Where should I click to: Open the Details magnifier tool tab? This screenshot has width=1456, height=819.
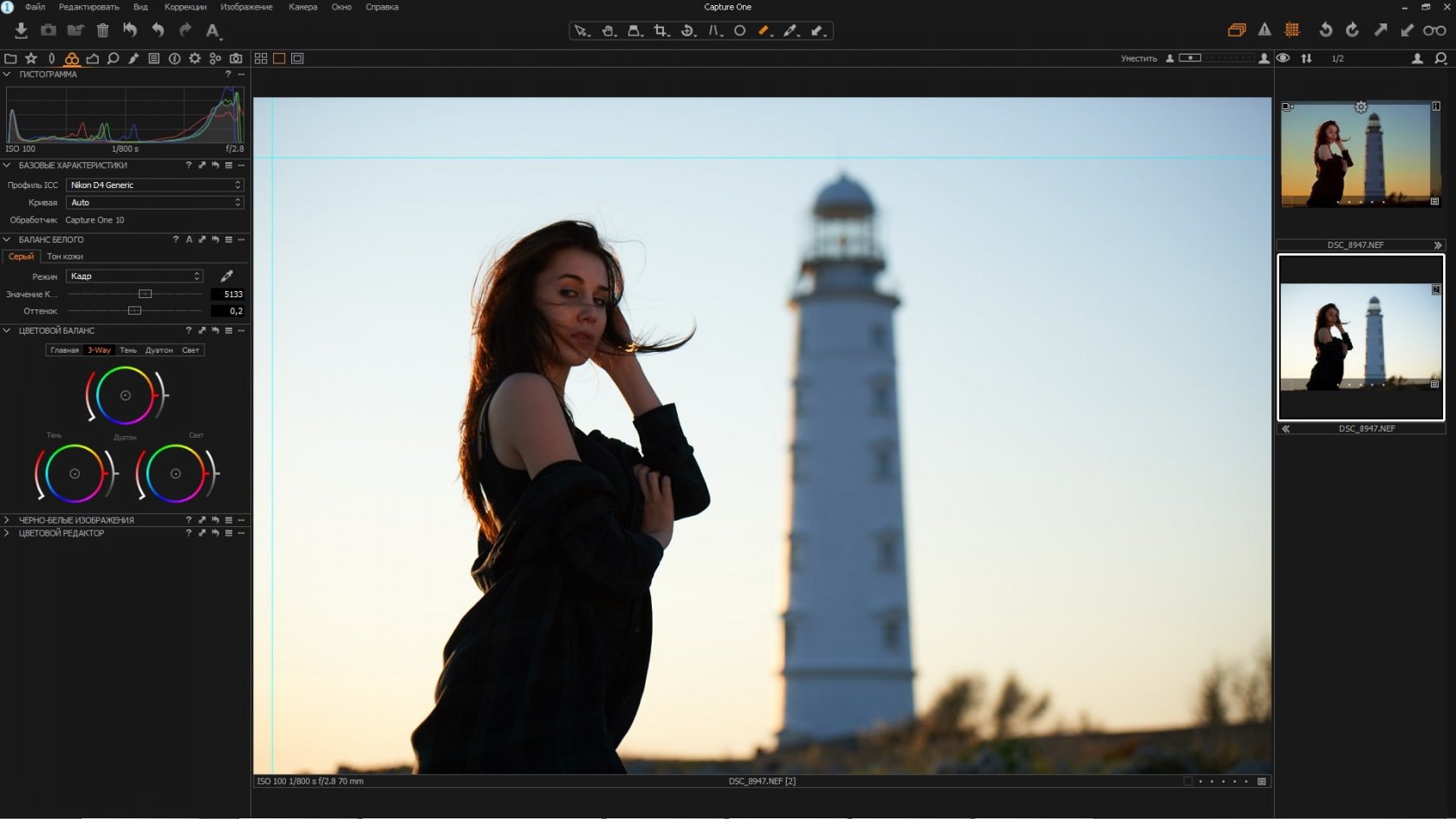point(113,59)
